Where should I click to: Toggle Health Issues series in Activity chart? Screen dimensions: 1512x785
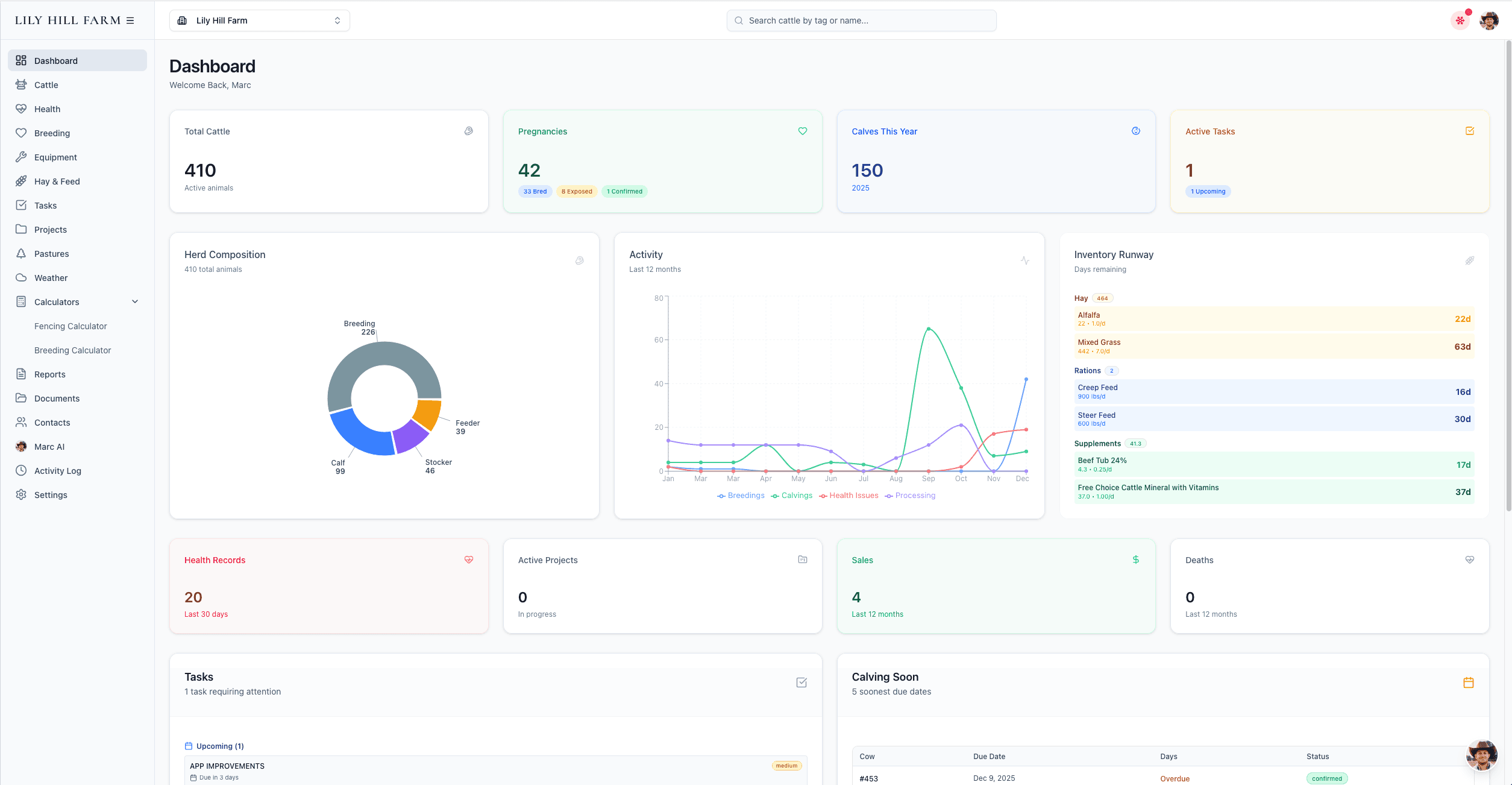point(849,495)
